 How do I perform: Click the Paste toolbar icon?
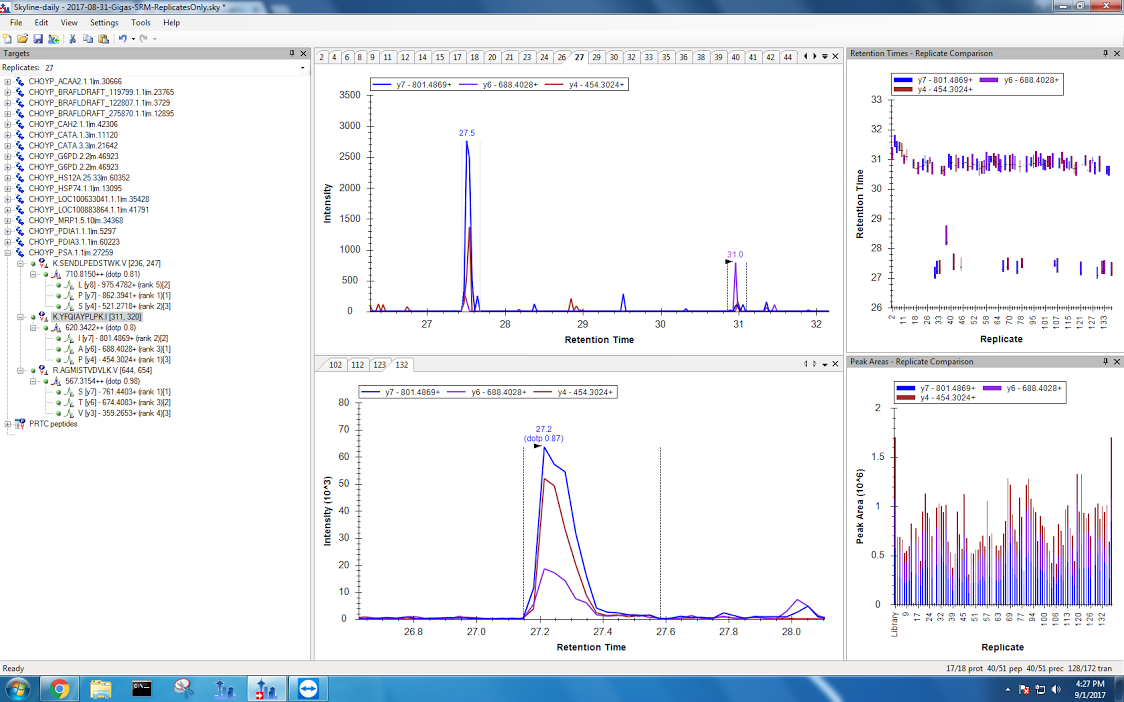coord(103,38)
